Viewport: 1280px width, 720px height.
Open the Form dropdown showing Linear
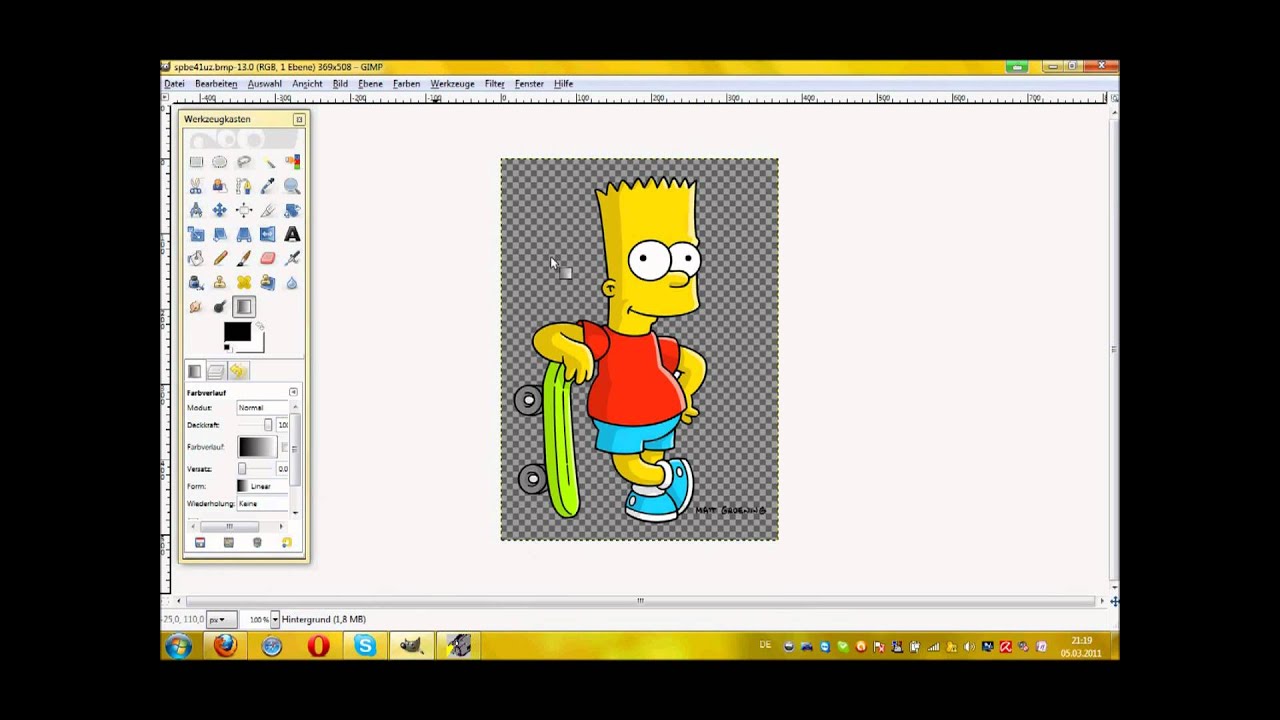[262, 486]
